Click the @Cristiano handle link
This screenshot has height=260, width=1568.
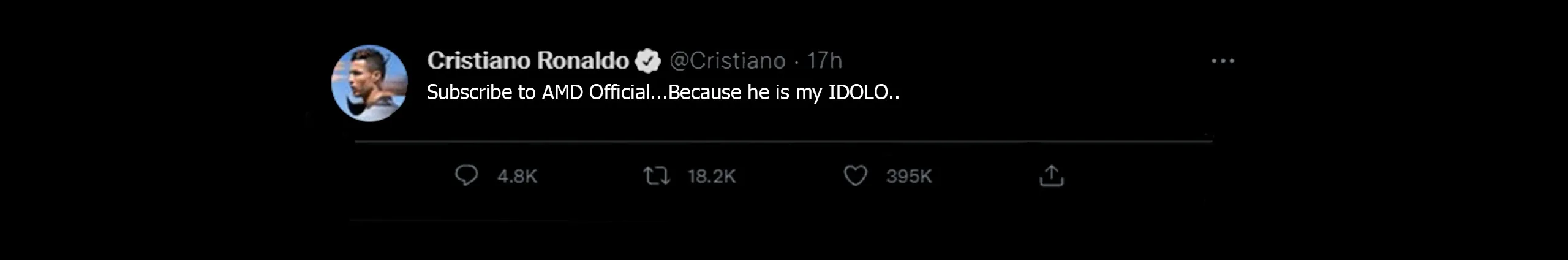click(x=727, y=61)
